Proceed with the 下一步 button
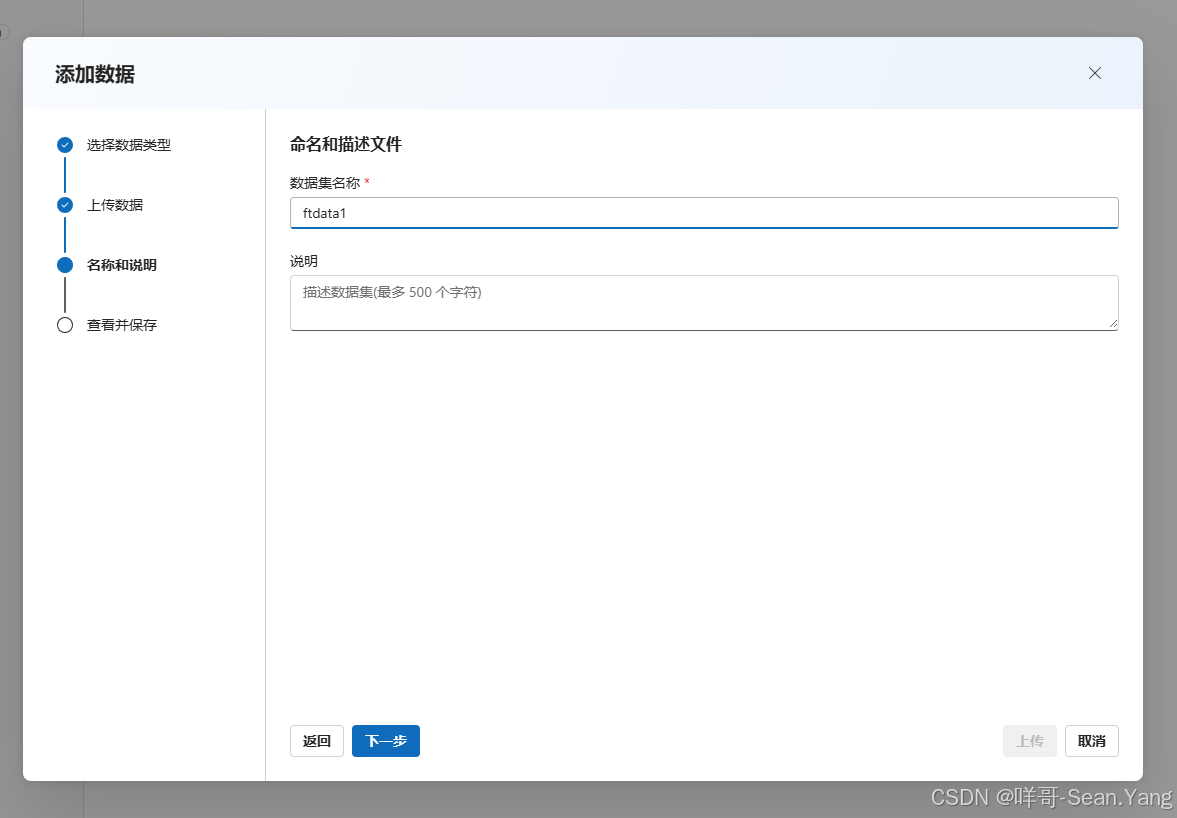 tap(386, 741)
